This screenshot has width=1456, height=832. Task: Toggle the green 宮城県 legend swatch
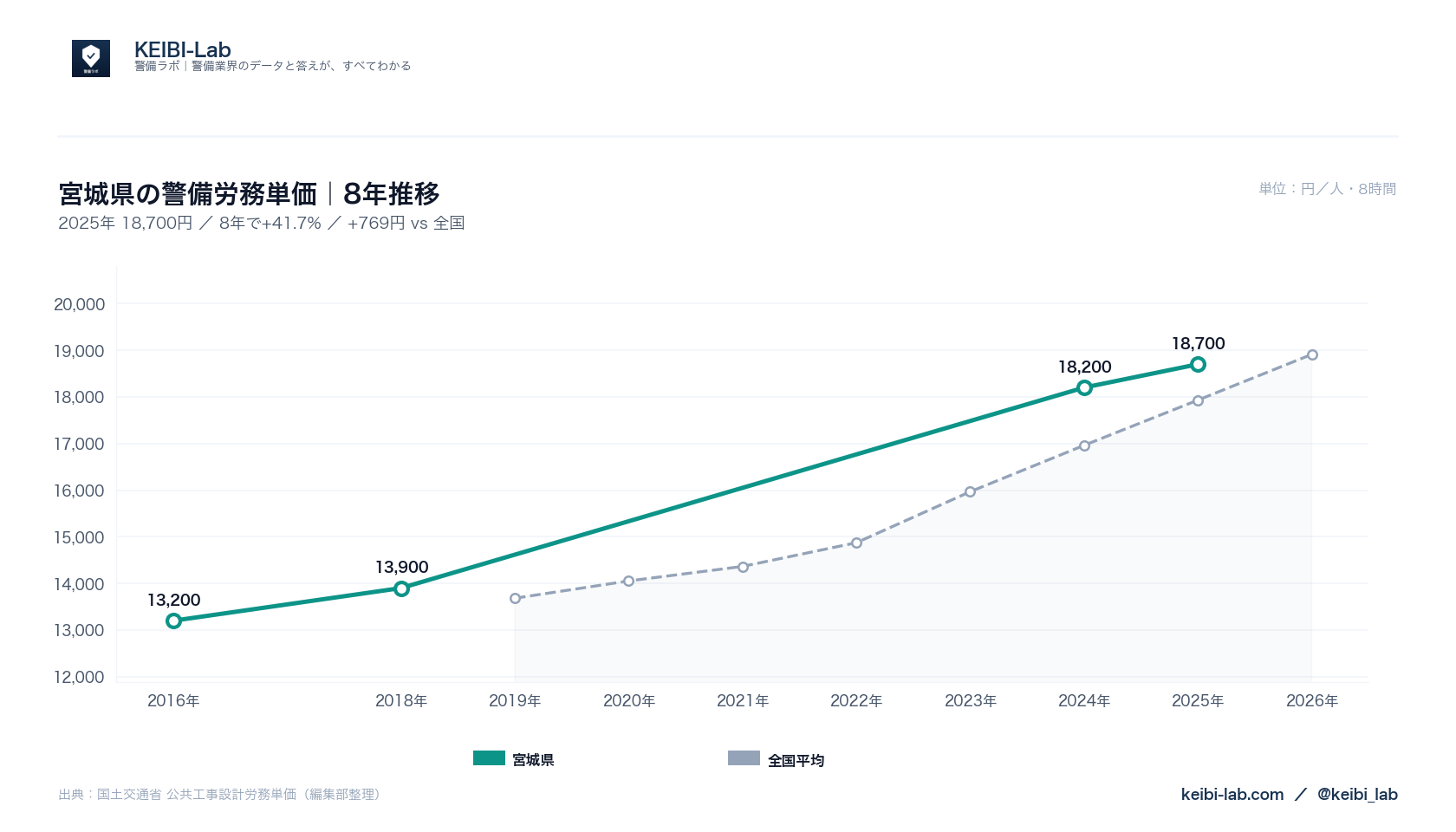(489, 758)
